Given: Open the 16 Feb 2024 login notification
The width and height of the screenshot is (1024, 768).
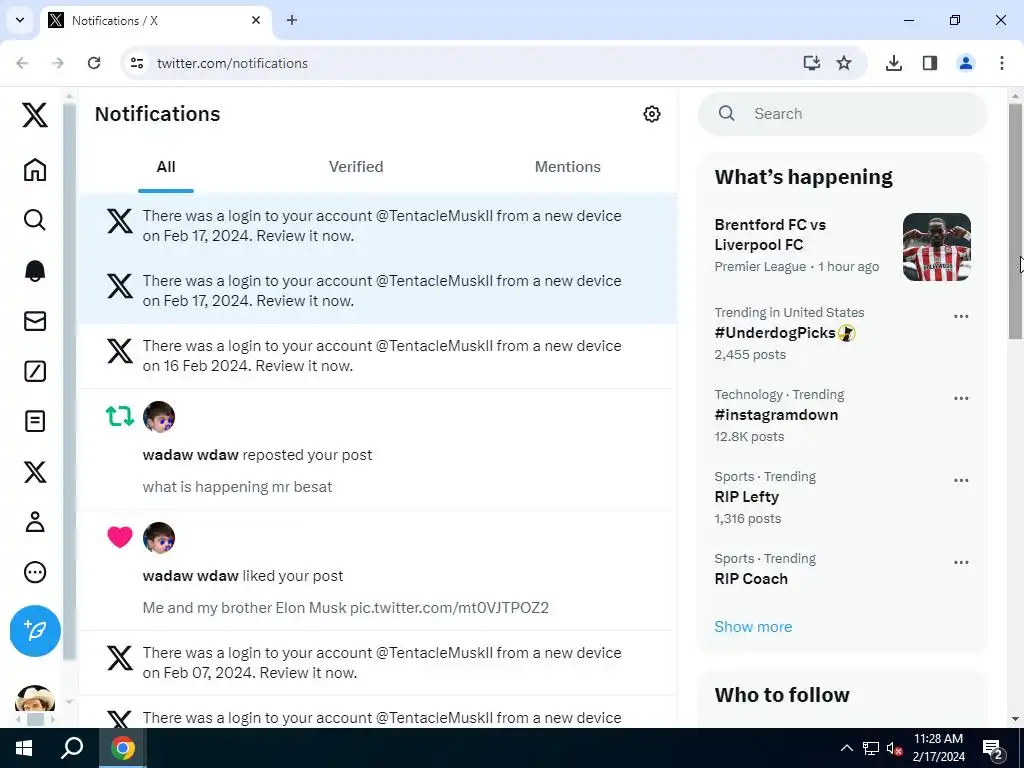Looking at the screenshot, I should [377, 356].
